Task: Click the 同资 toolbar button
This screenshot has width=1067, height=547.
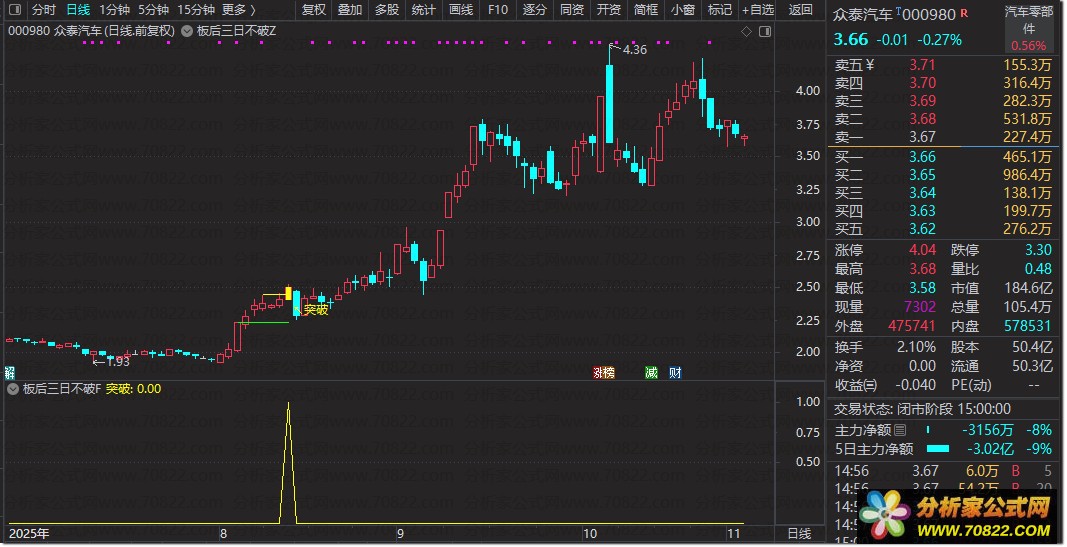Action: (x=572, y=10)
